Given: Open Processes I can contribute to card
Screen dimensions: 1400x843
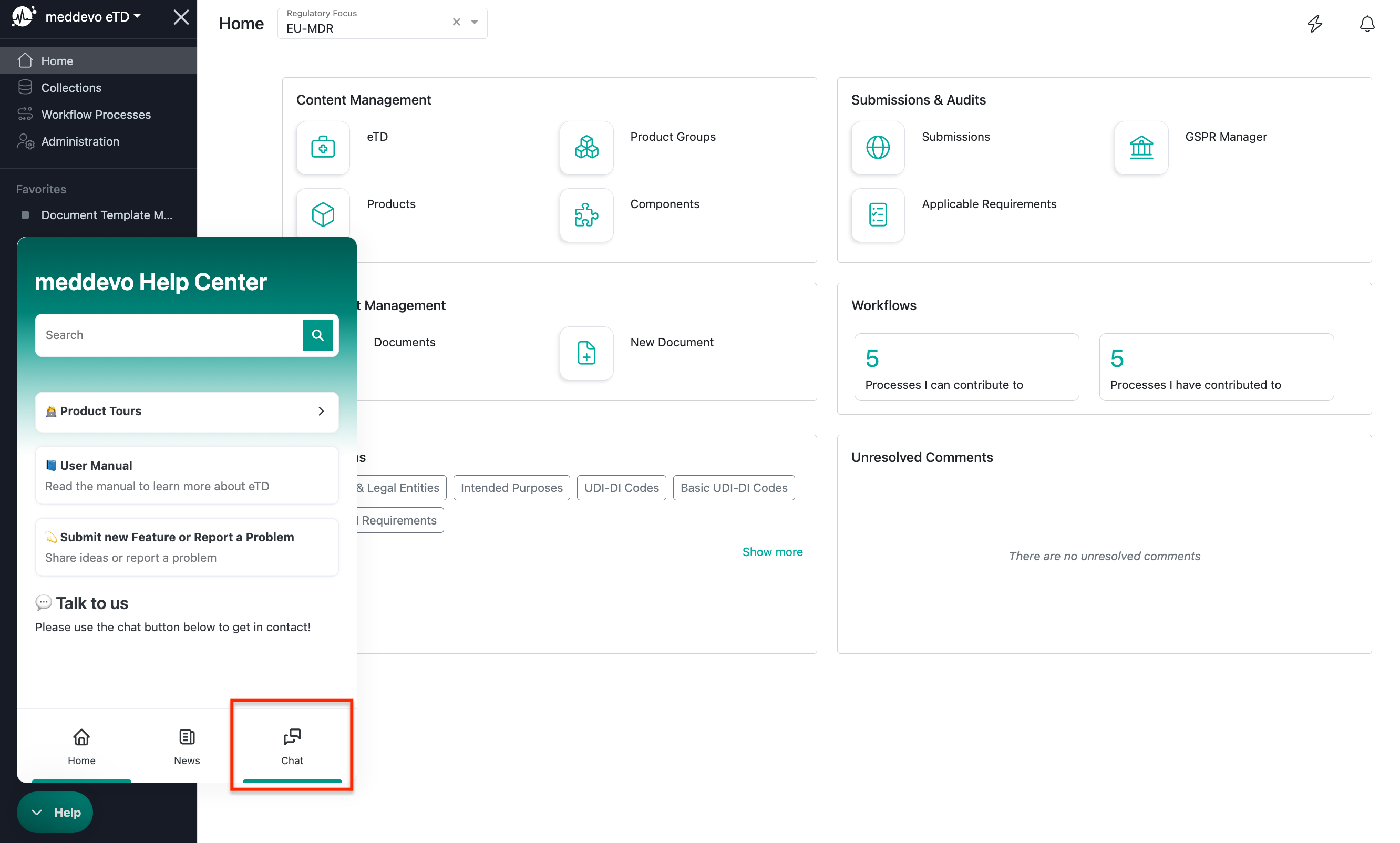Looking at the screenshot, I should [x=966, y=367].
